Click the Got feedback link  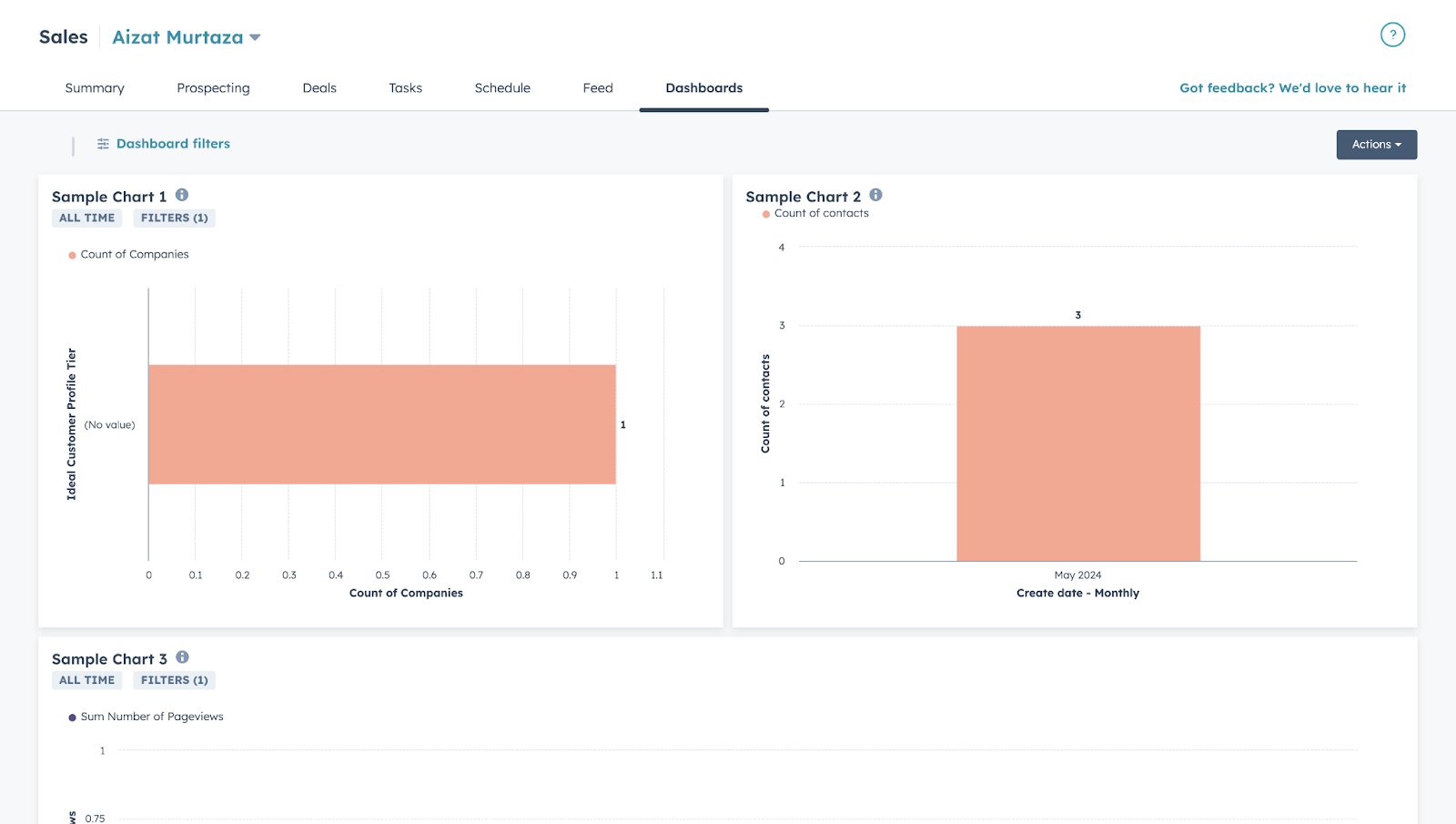click(x=1292, y=88)
